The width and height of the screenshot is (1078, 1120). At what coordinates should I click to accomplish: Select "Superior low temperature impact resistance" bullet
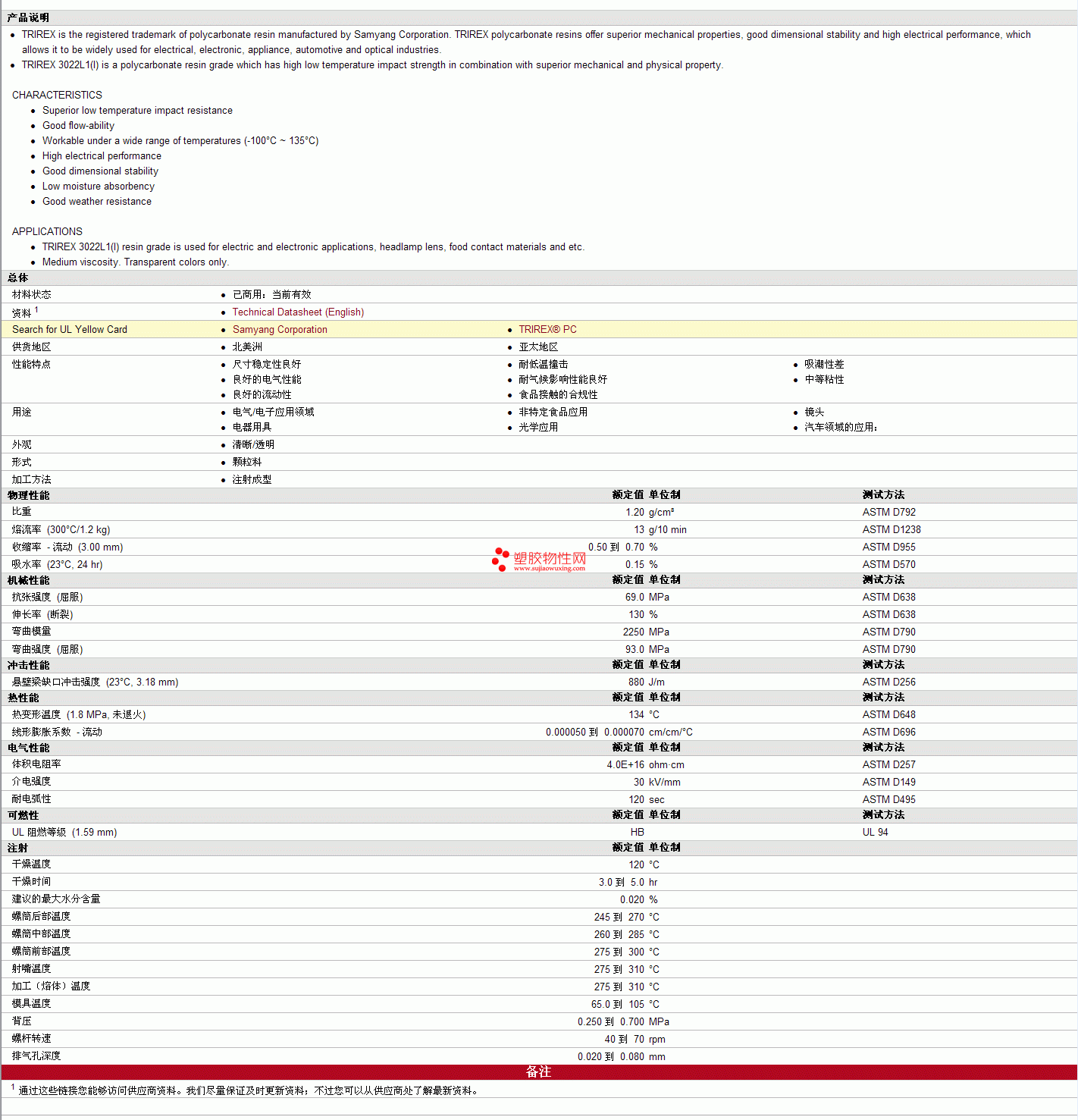coord(137,111)
